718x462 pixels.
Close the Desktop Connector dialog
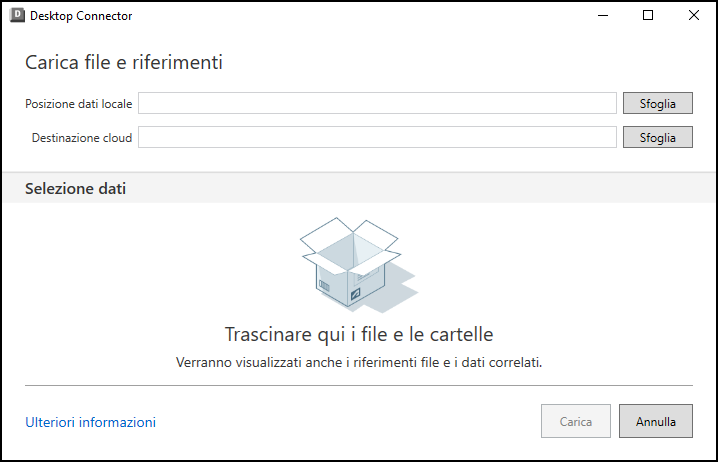coord(694,16)
